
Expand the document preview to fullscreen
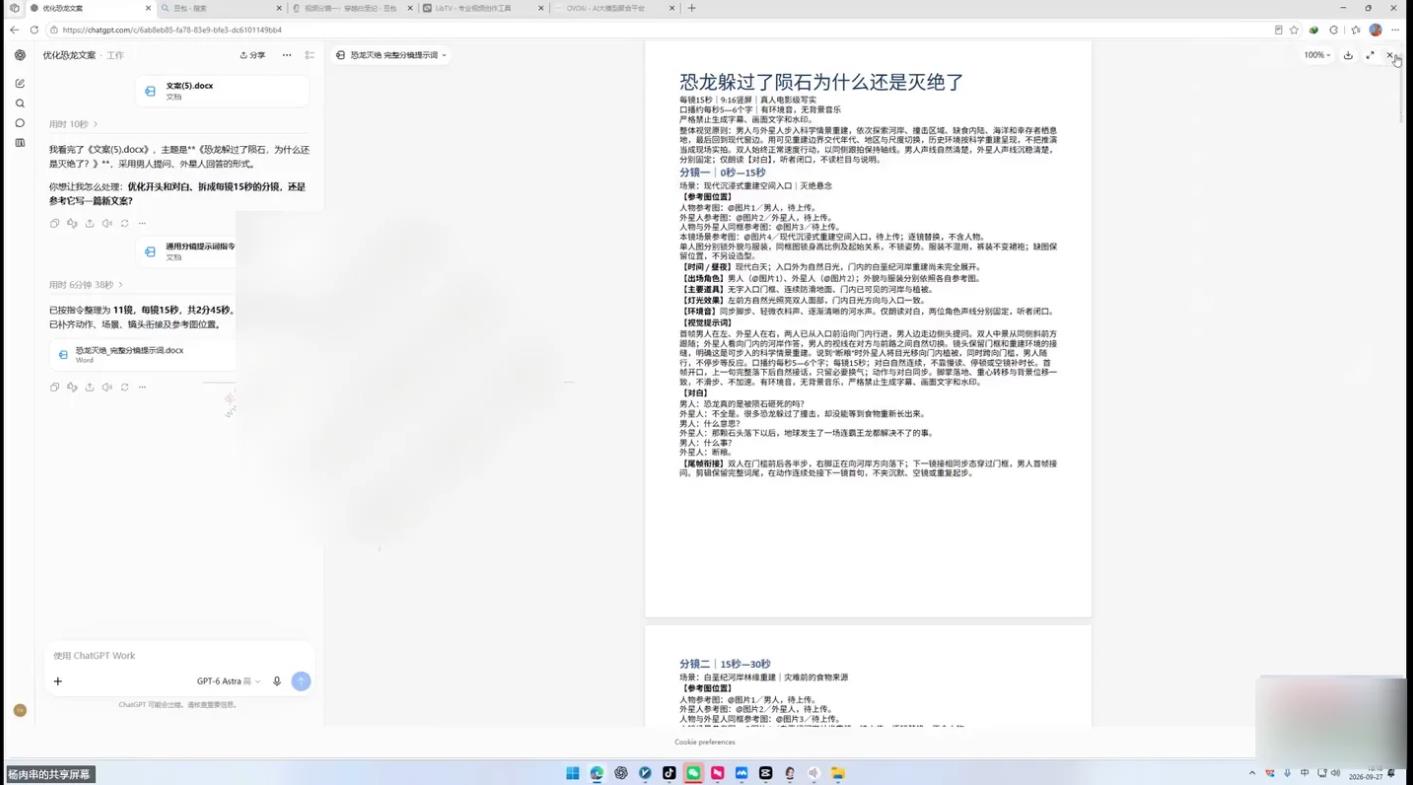tap(1370, 55)
